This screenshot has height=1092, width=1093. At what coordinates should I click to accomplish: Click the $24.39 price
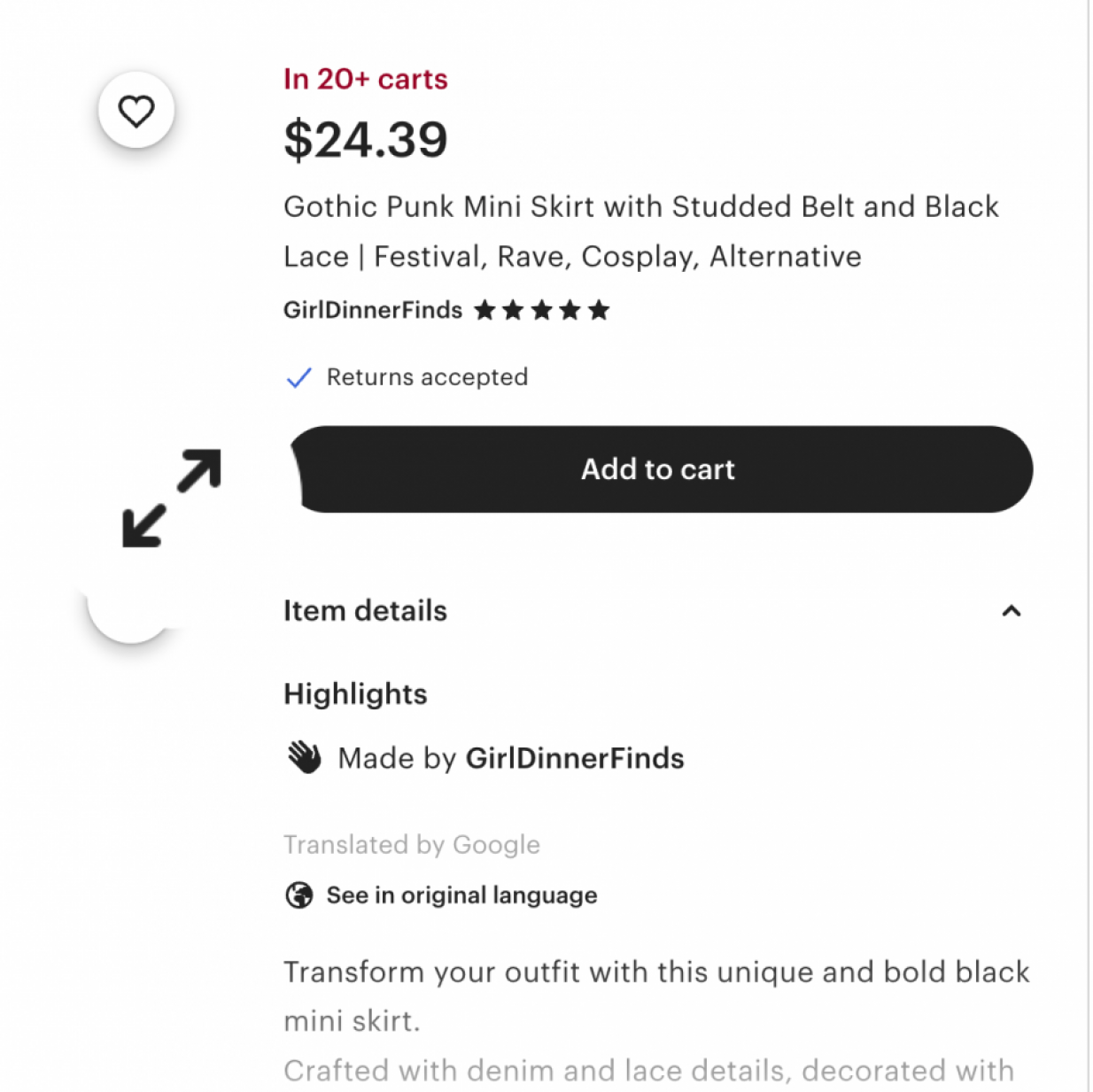pos(366,140)
